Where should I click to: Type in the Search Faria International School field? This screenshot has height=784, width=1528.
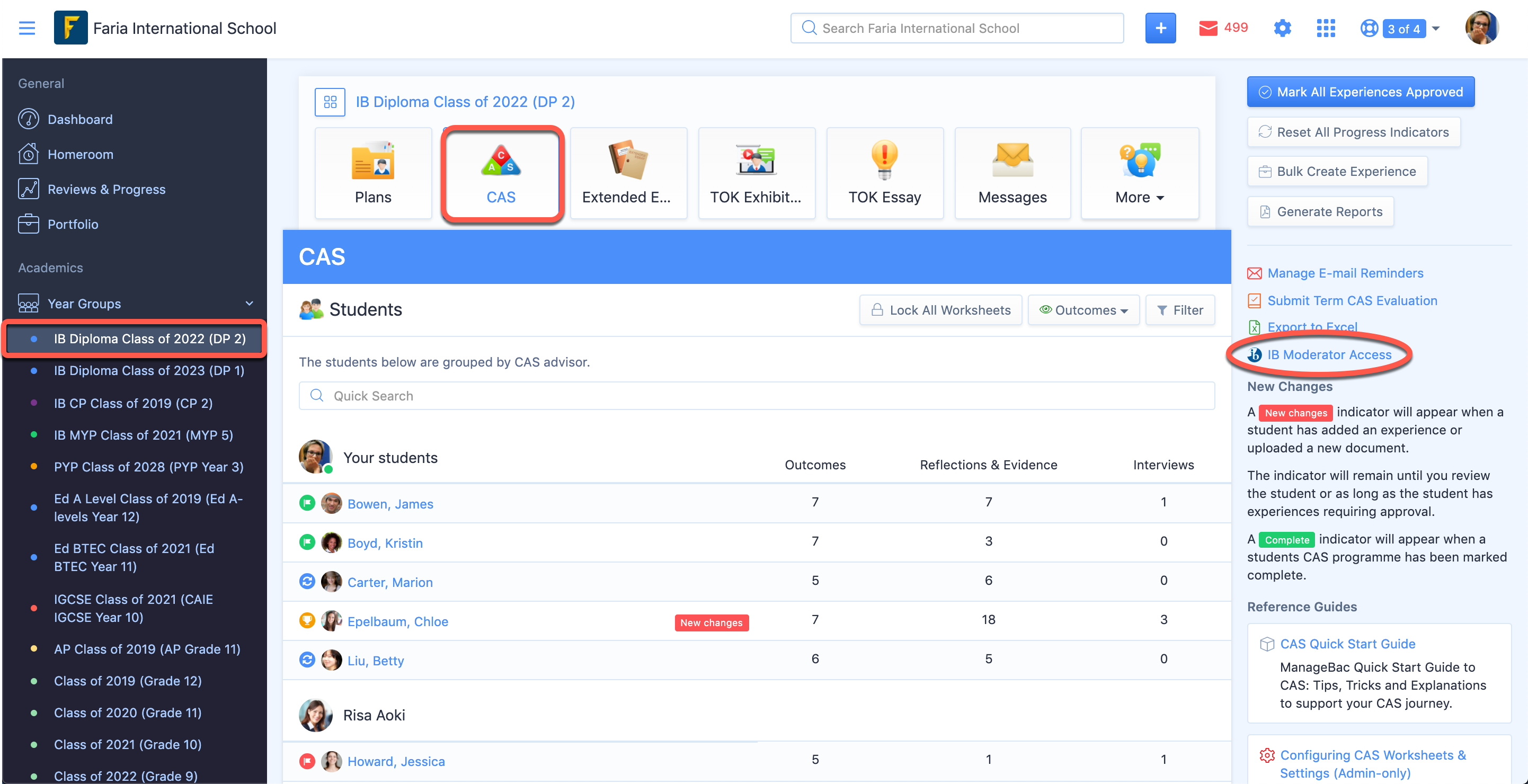957,28
